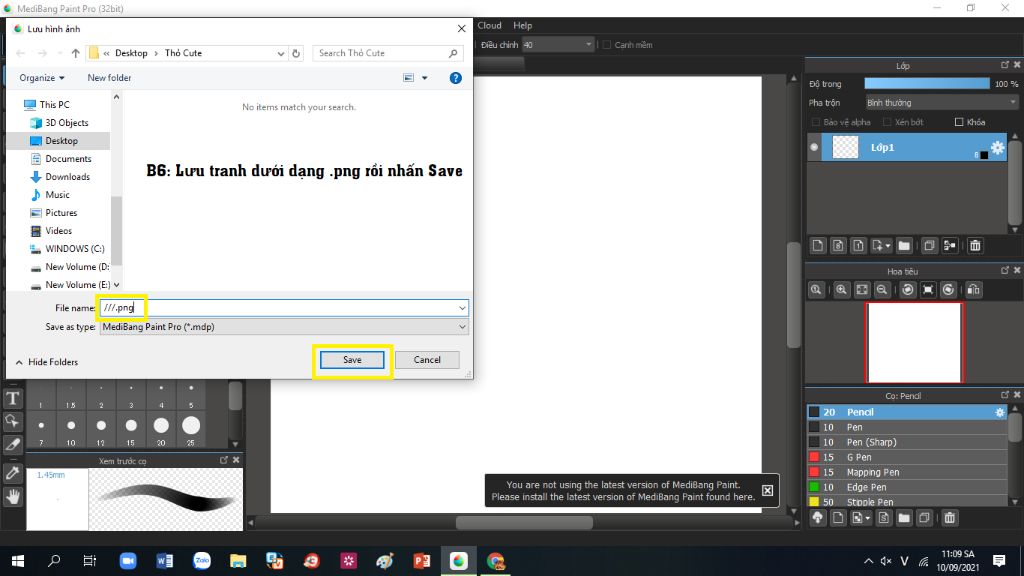Click Search Thỏ Cute box

coord(387,54)
